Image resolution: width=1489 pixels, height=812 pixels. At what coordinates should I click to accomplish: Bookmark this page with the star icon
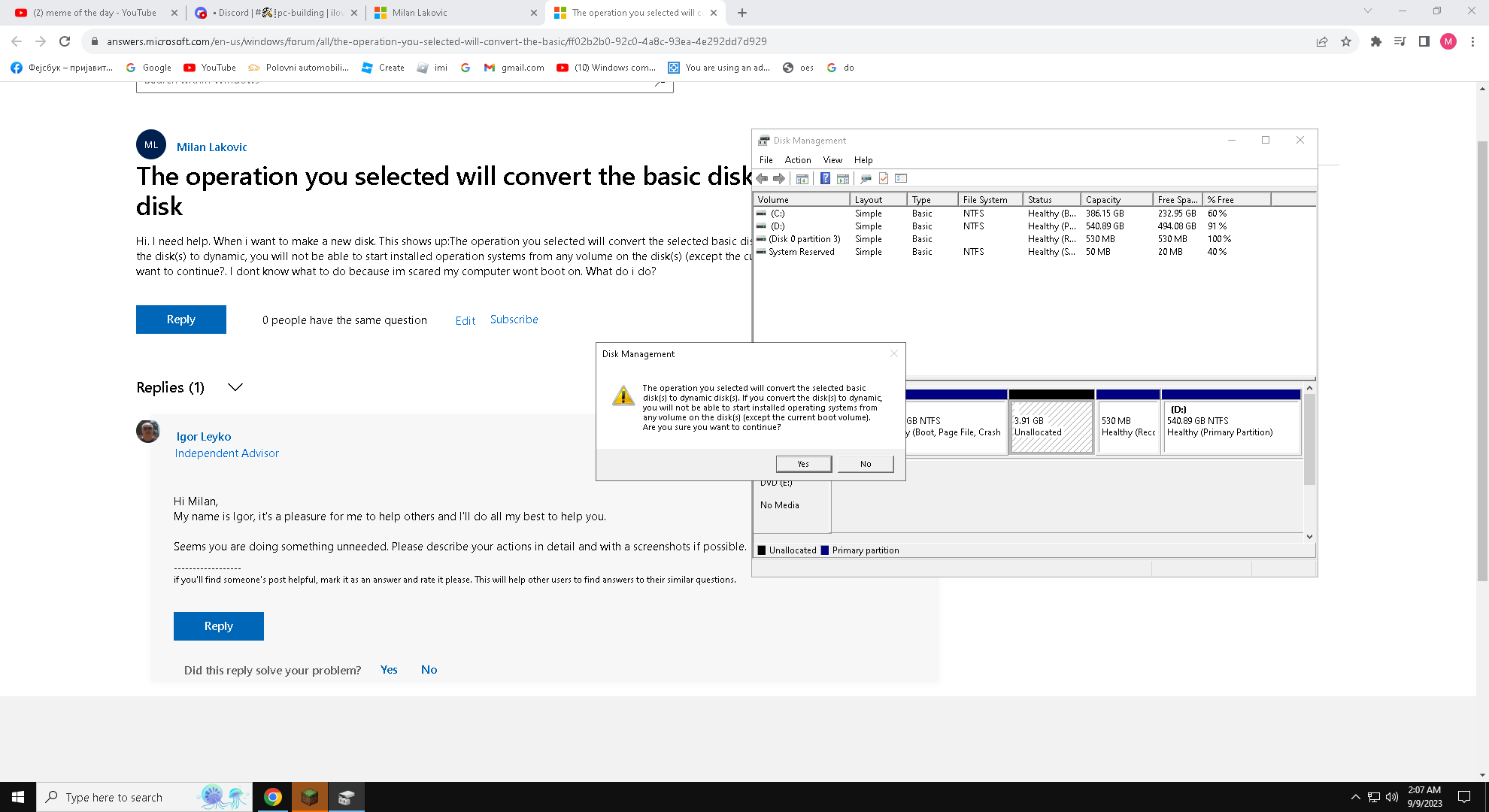pos(1346,41)
